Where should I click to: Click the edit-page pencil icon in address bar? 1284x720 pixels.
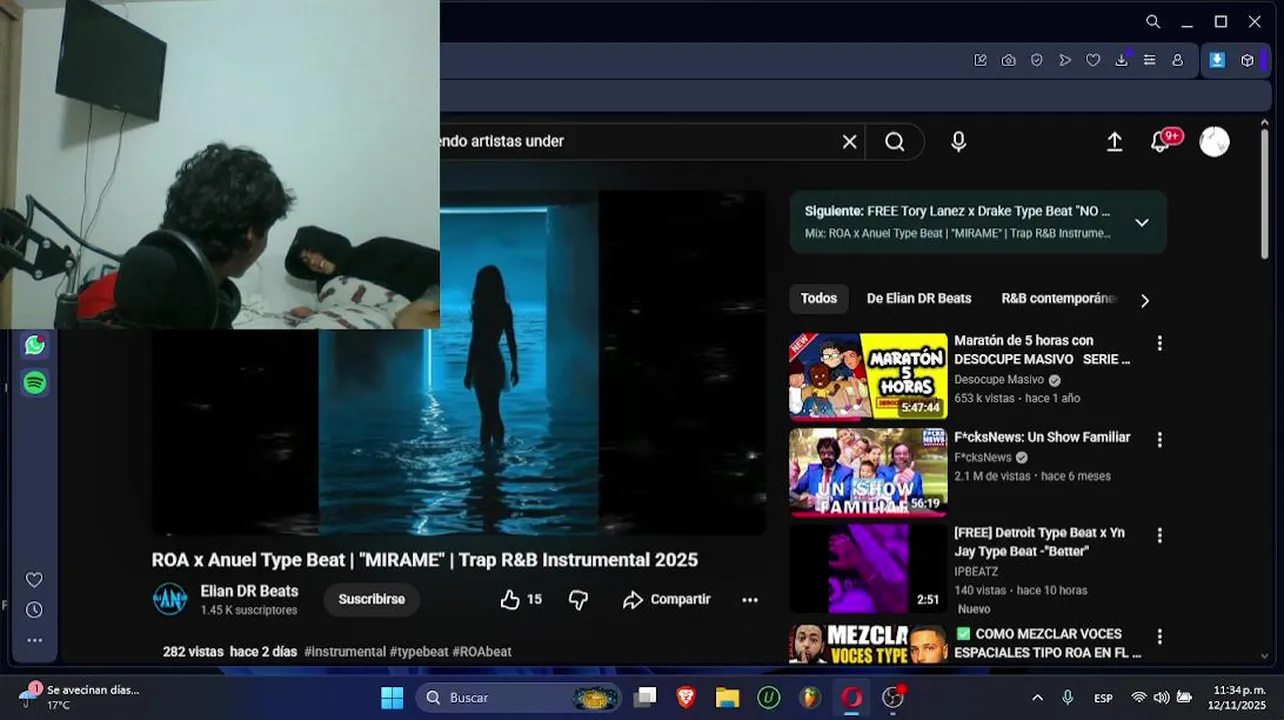pos(980,60)
